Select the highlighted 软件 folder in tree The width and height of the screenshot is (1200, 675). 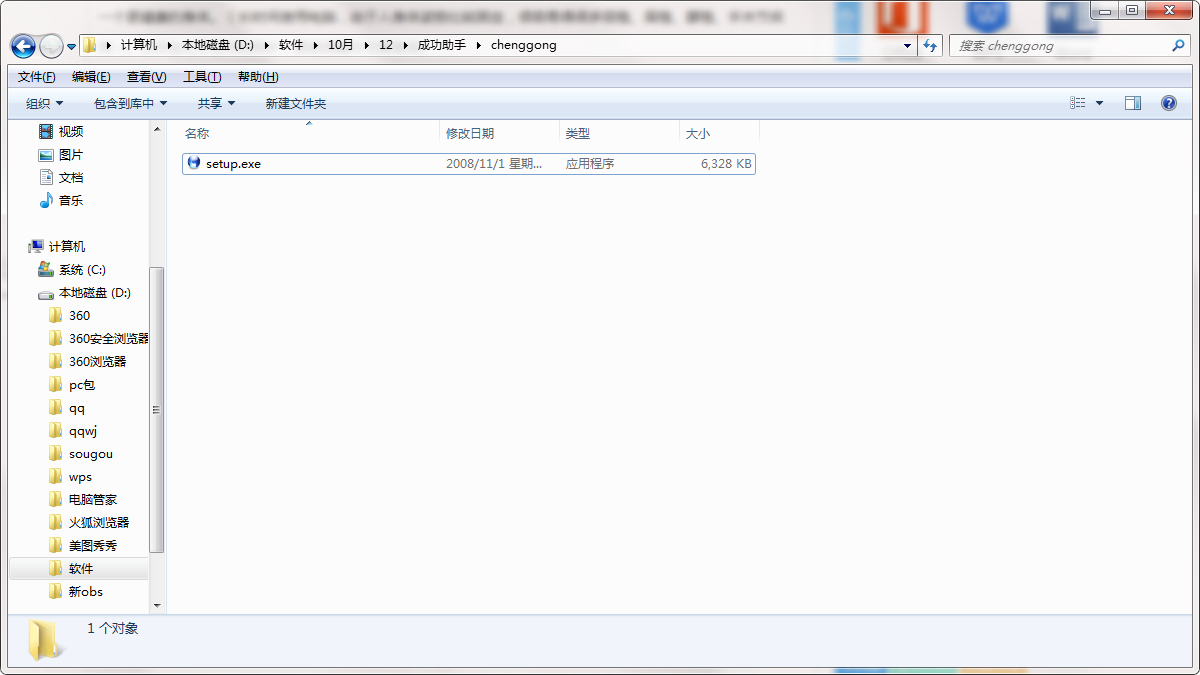(81, 568)
